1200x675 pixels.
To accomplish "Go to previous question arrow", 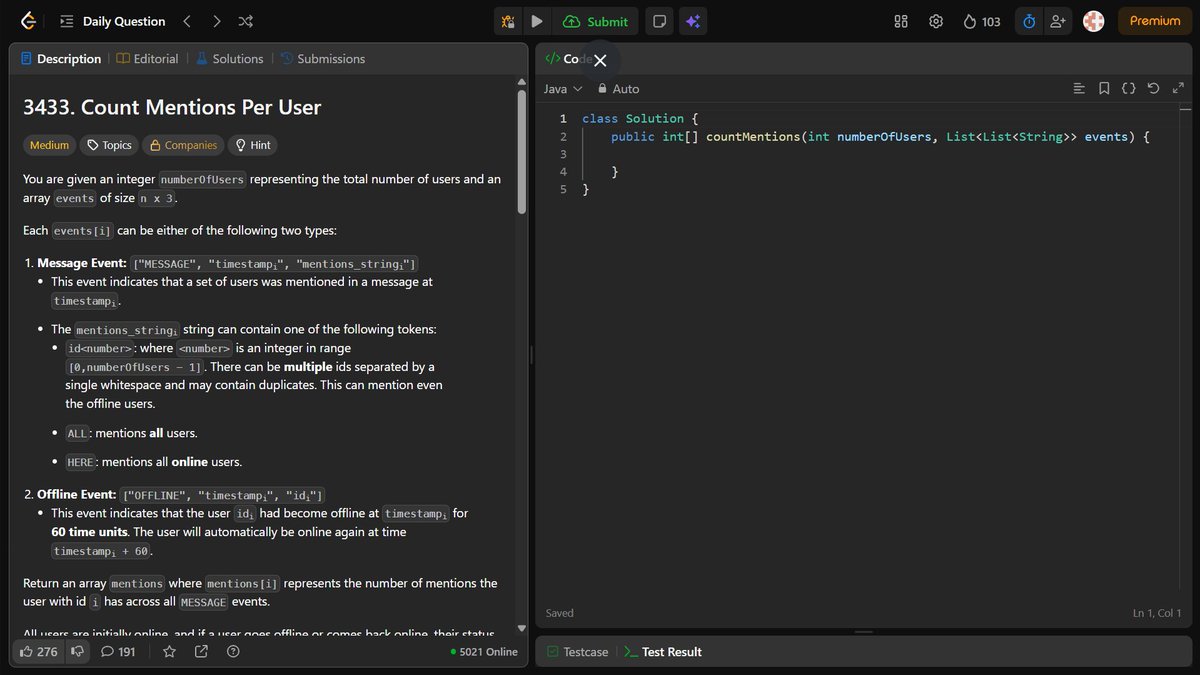I will tap(187, 21).
